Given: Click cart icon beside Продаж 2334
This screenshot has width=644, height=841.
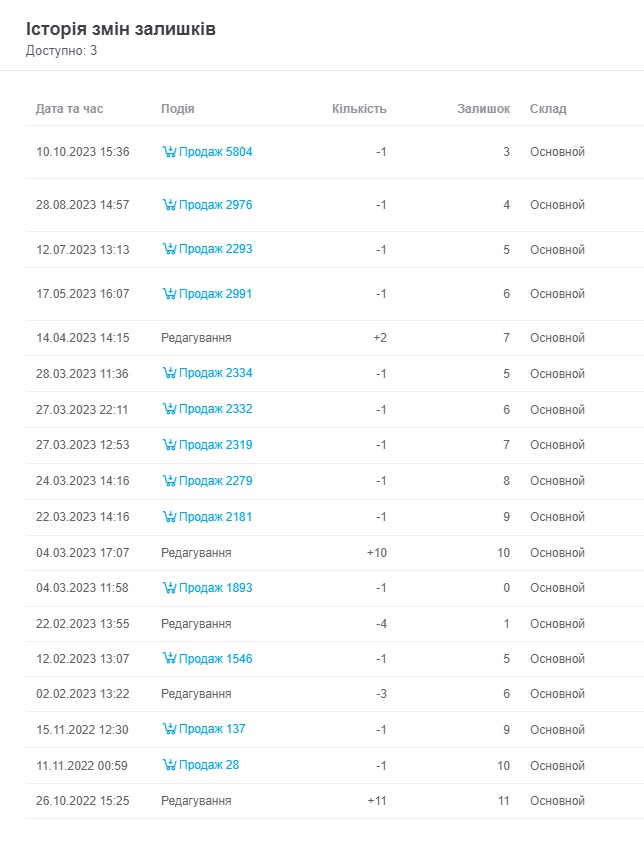Looking at the screenshot, I should 169,374.
